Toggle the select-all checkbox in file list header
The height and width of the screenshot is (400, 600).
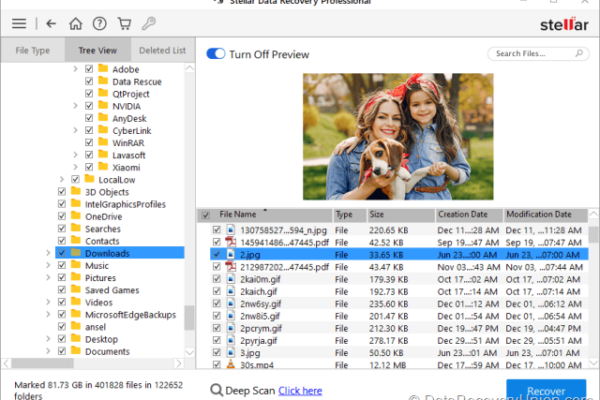click(x=206, y=215)
